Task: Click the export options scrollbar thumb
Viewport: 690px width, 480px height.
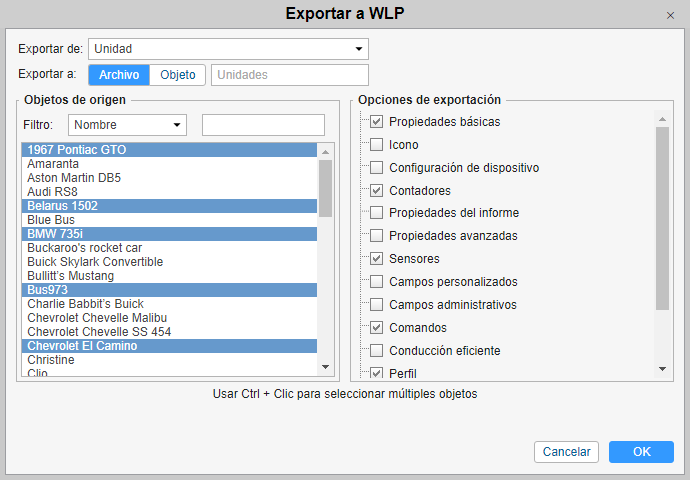Action: pyautogui.click(x=662, y=219)
